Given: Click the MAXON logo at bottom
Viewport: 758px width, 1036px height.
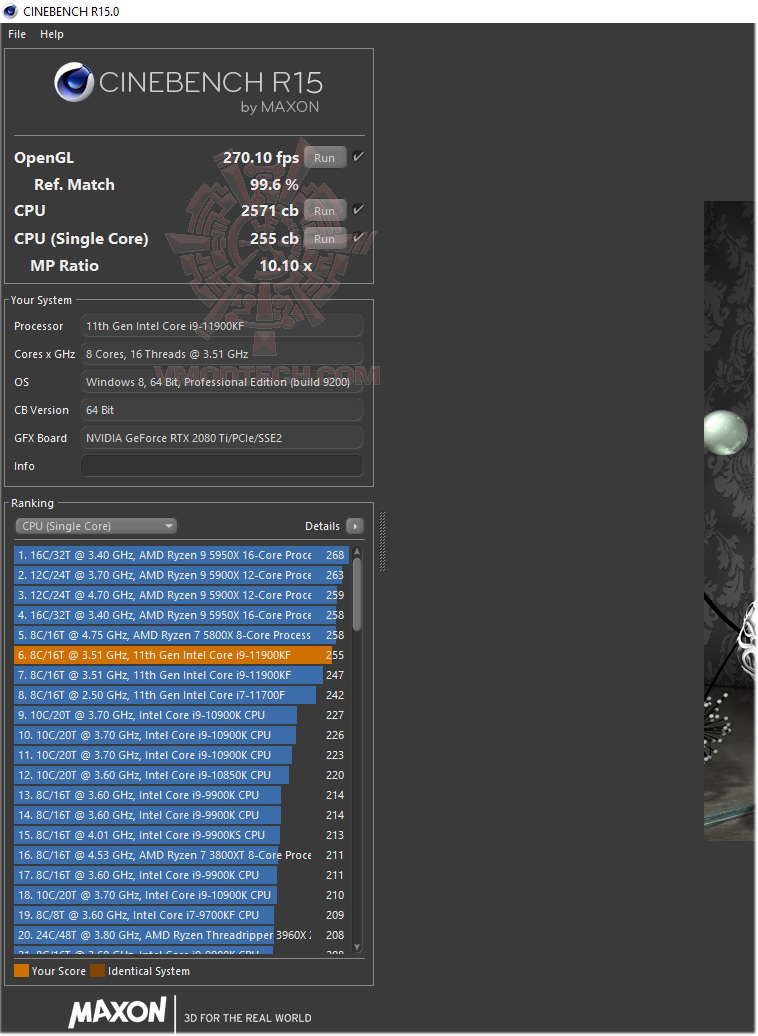Looking at the screenshot, I should (118, 1012).
